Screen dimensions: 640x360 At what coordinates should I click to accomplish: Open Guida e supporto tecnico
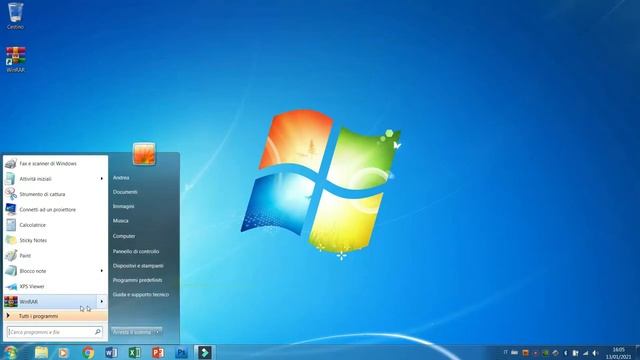pos(141,294)
